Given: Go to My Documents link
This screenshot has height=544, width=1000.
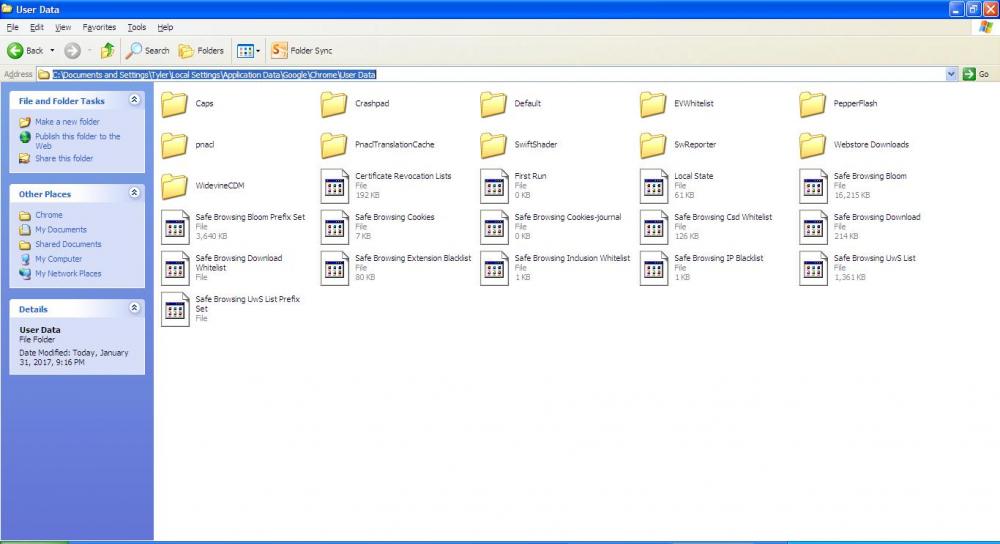Looking at the screenshot, I should (61, 230).
